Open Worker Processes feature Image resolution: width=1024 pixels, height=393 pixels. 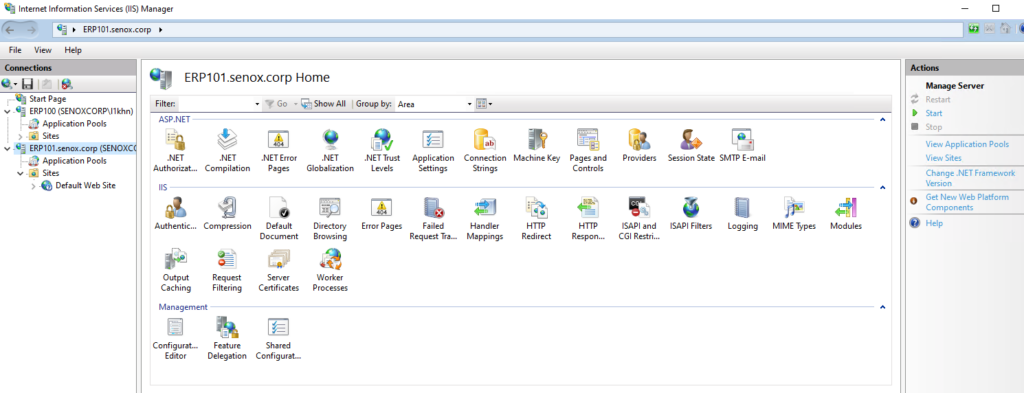pyautogui.click(x=330, y=270)
